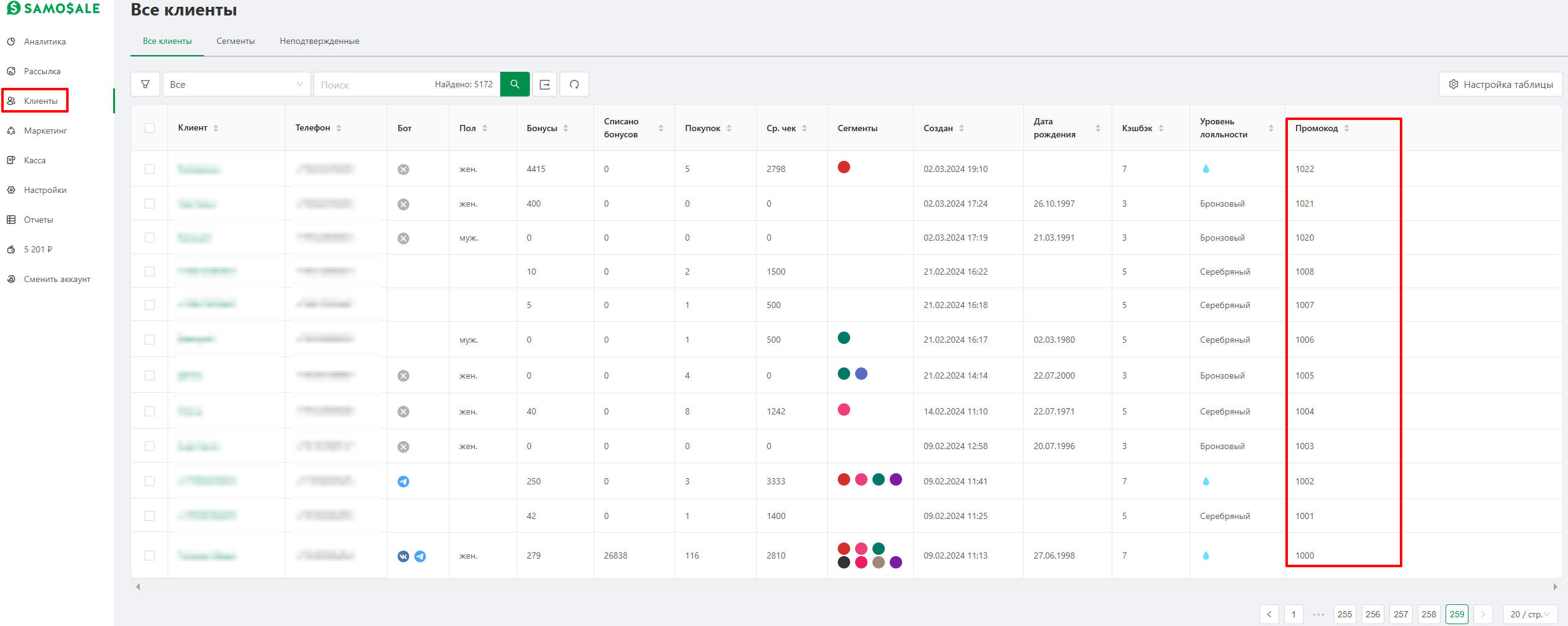1568x626 pixels.
Task: Check the row with promo code 1000
Action: click(150, 555)
